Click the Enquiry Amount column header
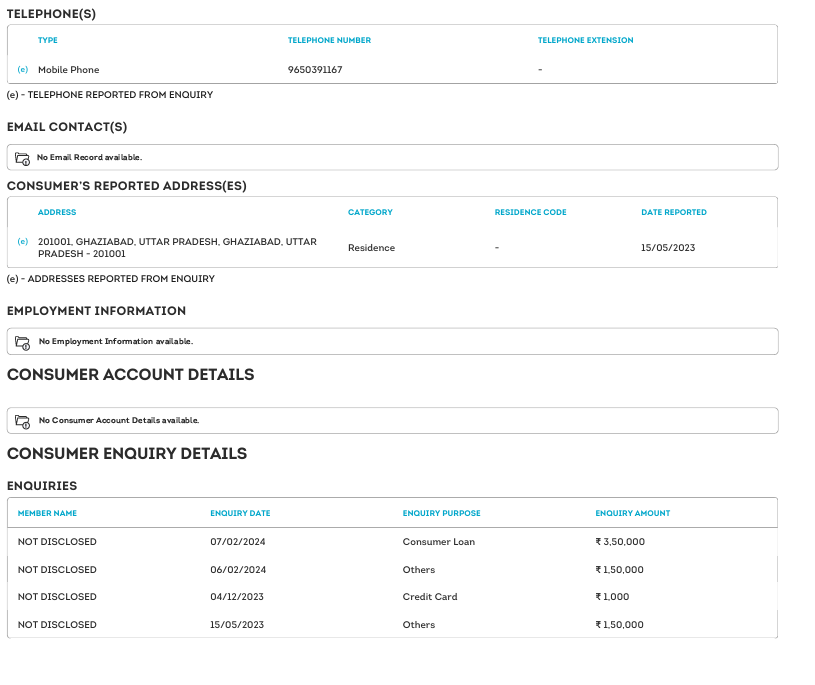This screenshot has width=815, height=685. (x=632, y=514)
